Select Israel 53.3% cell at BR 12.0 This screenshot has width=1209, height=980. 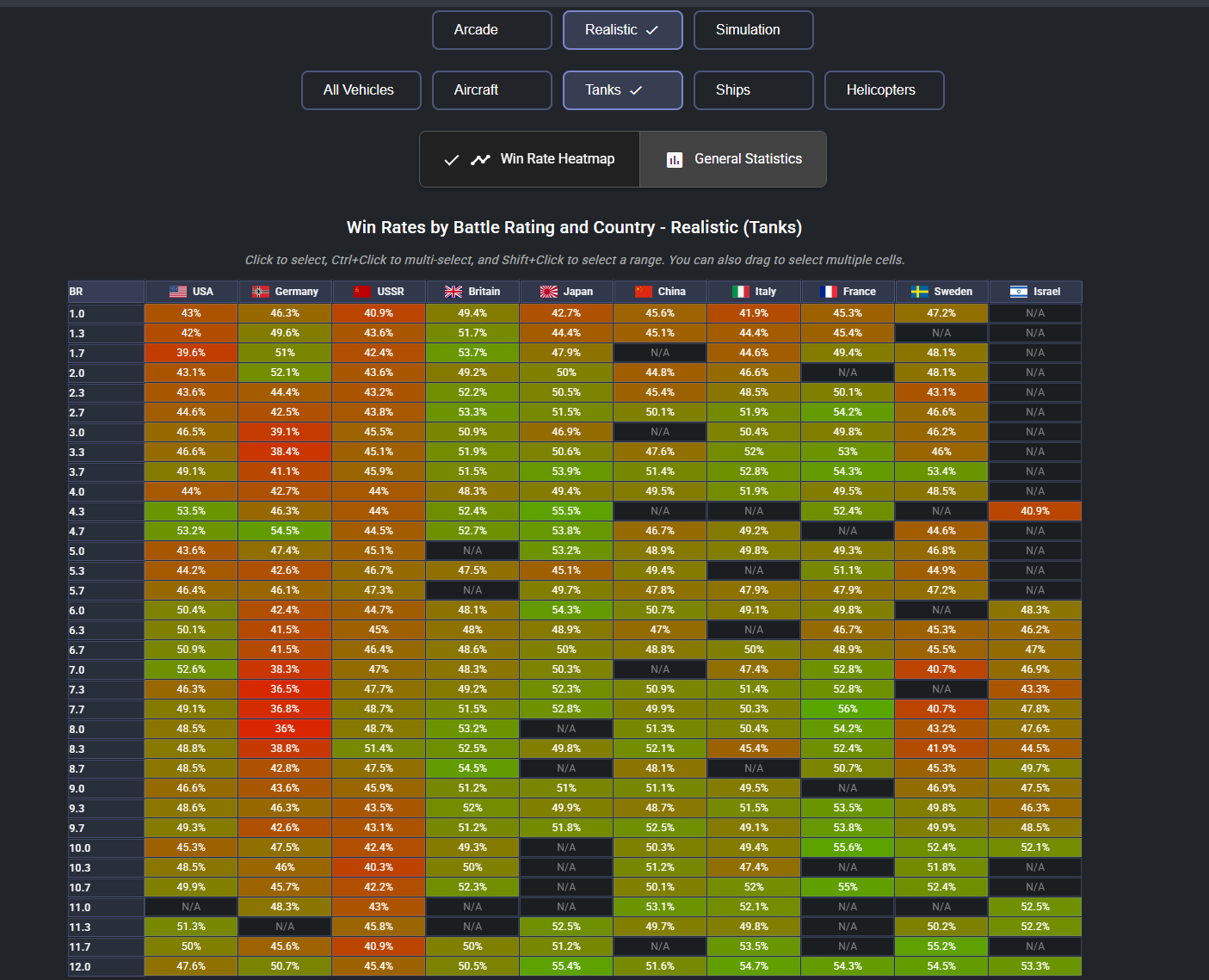pos(1035,966)
